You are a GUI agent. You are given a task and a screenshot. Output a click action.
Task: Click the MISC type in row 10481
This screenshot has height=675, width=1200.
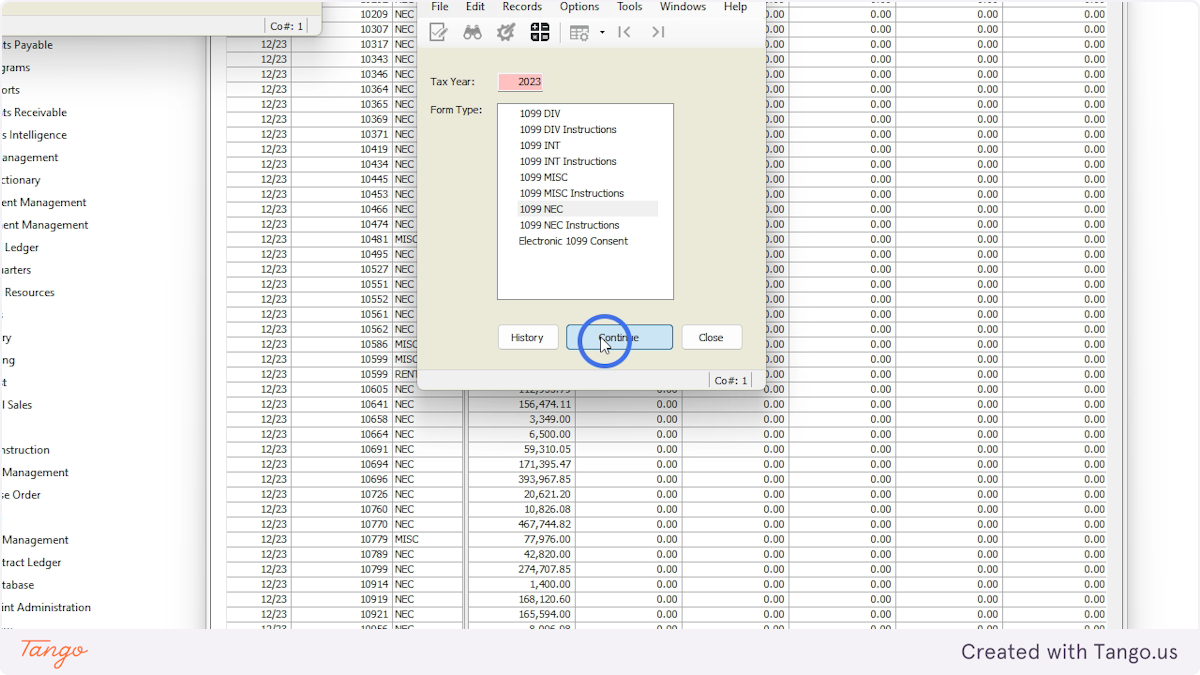[x=406, y=239]
